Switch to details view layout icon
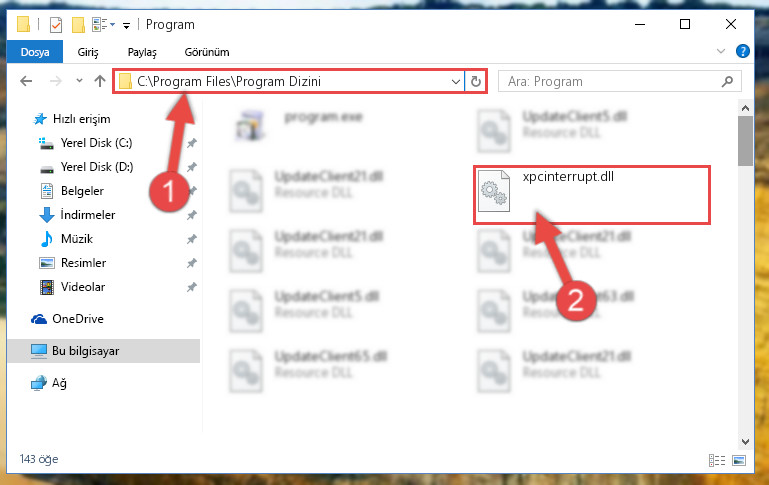Screen dimensions: 769x485 (717, 460)
